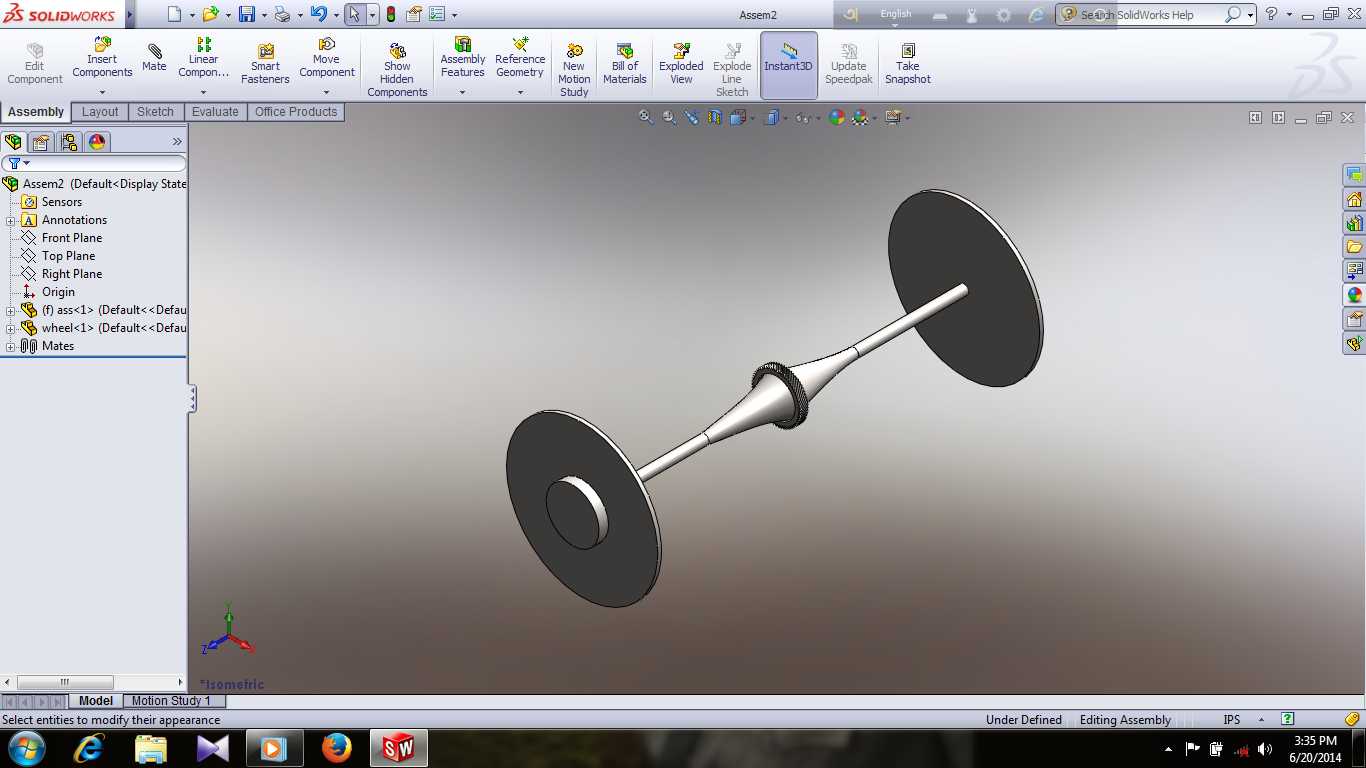The image size is (1366, 768).
Task: Insert a Bill of Materials
Action: (625, 64)
